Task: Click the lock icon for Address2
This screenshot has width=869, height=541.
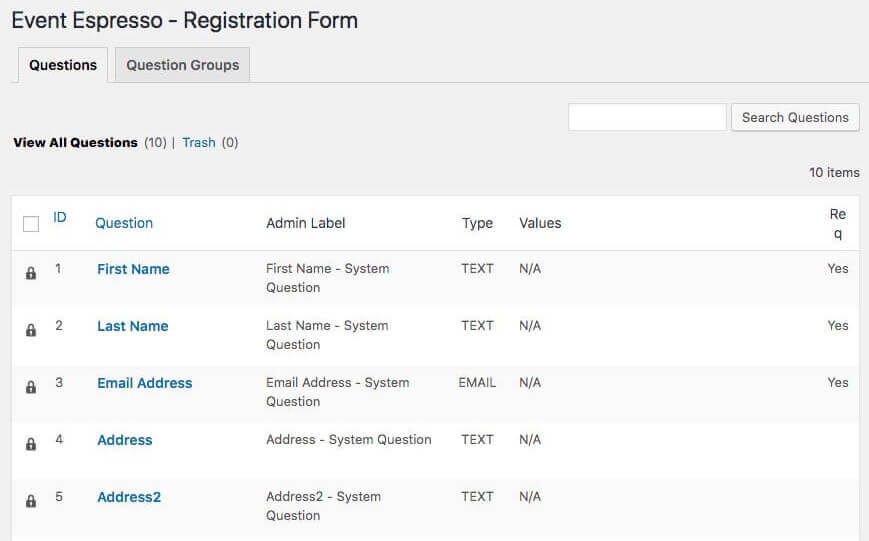Action: [x=31, y=501]
